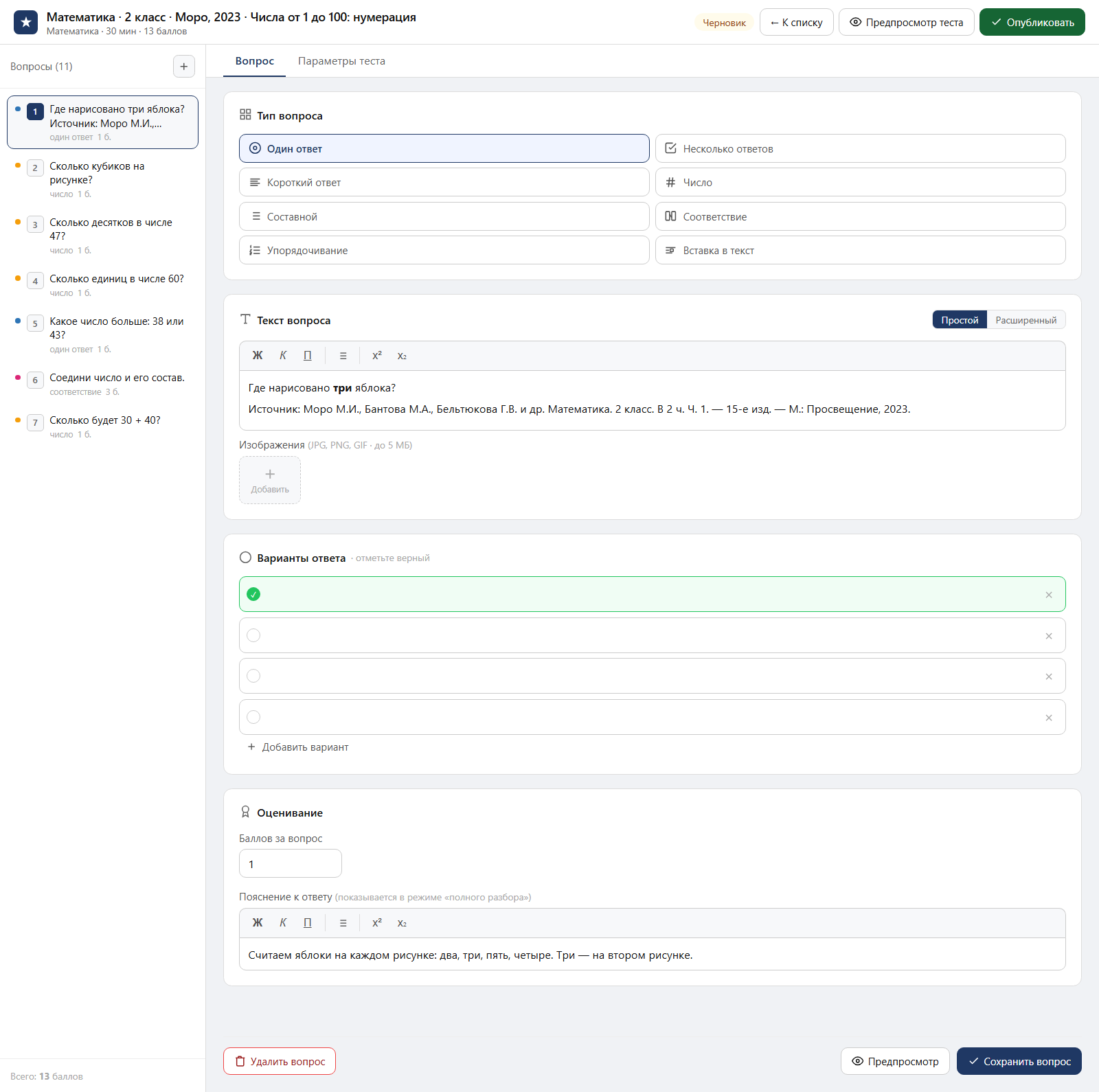Add image via Добавить tile

pyautogui.click(x=270, y=480)
